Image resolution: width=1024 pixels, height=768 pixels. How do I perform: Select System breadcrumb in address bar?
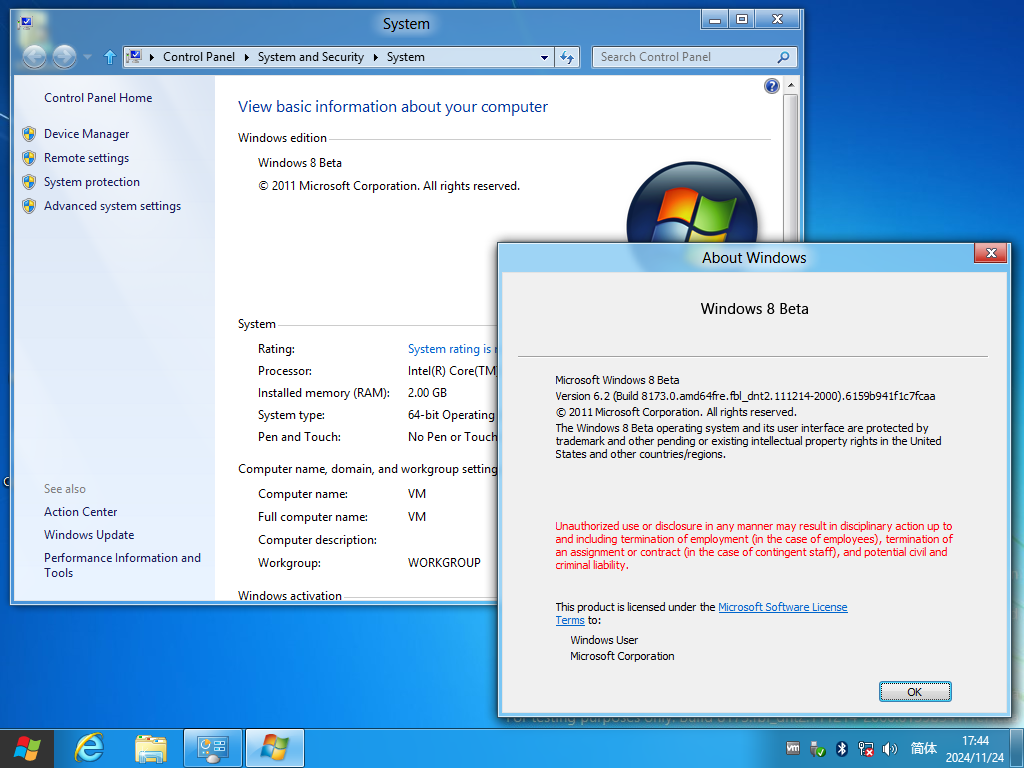coord(406,57)
